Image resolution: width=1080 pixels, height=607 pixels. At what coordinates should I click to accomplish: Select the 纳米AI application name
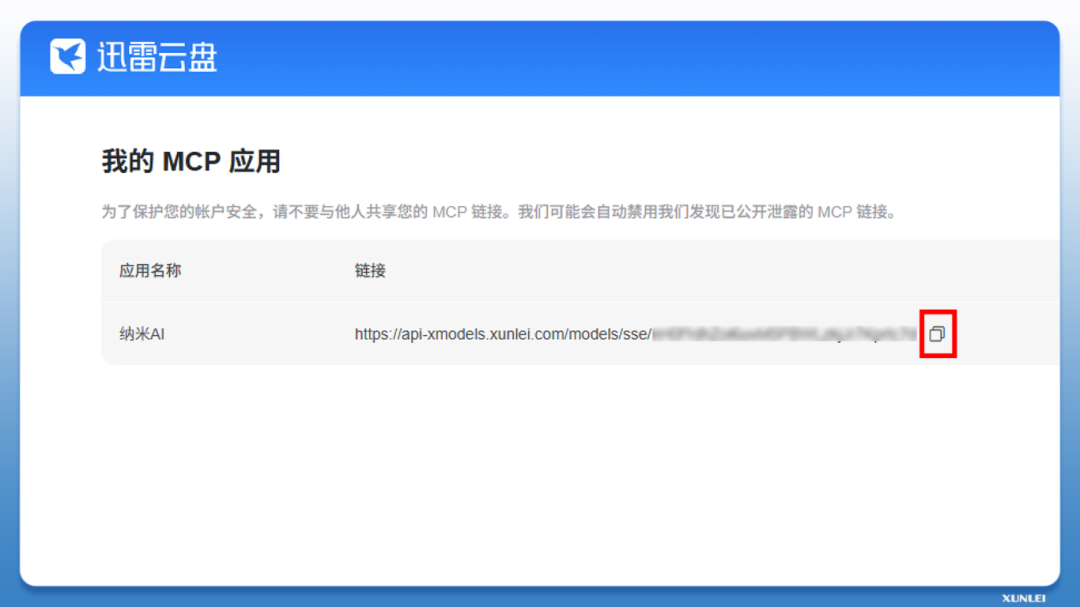pos(141,334)
